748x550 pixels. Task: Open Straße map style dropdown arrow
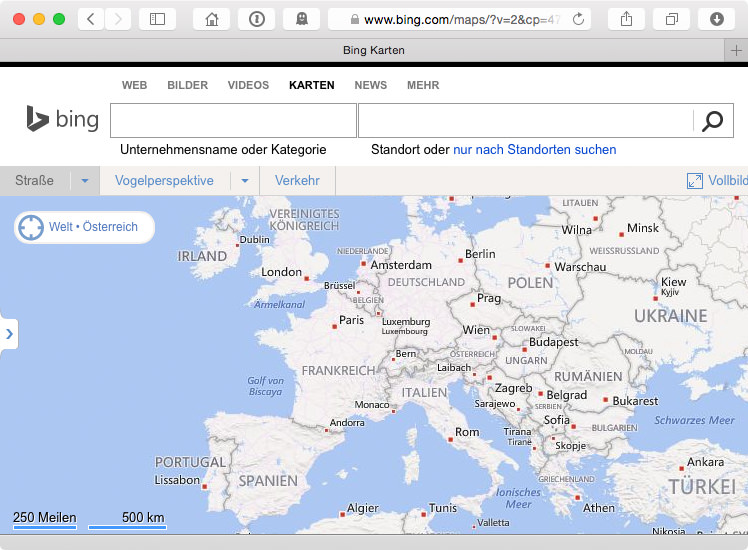[85, 181]
